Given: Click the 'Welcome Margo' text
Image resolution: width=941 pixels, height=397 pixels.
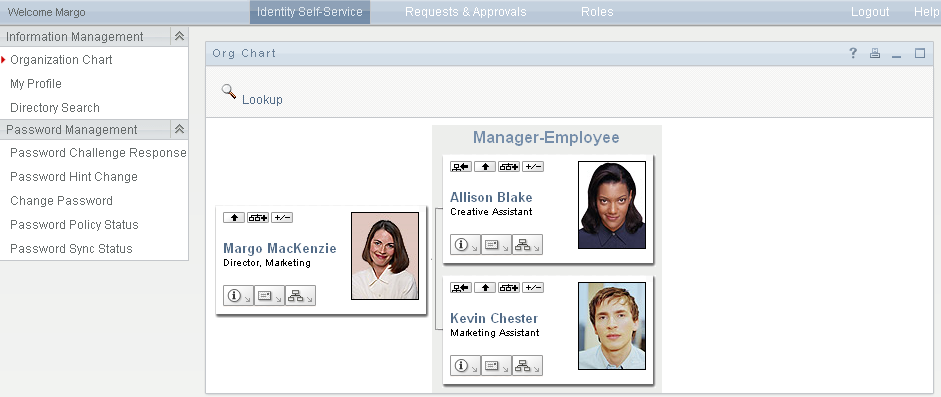Looking at the screenshot, I should pyautogui.click(x=46, y=12).
